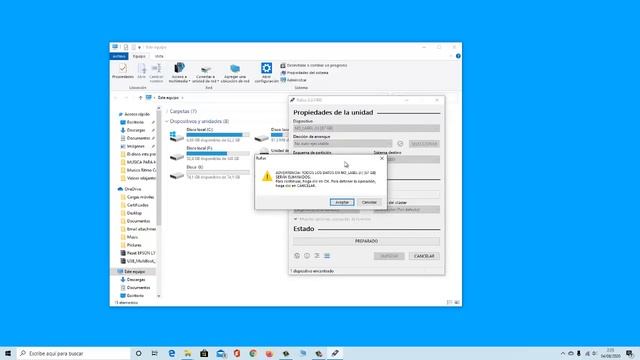Viewport: 640px width, 360px height.
Task: Click Propiedades del sistema in ribbon
Action: [x=304, y=73]
